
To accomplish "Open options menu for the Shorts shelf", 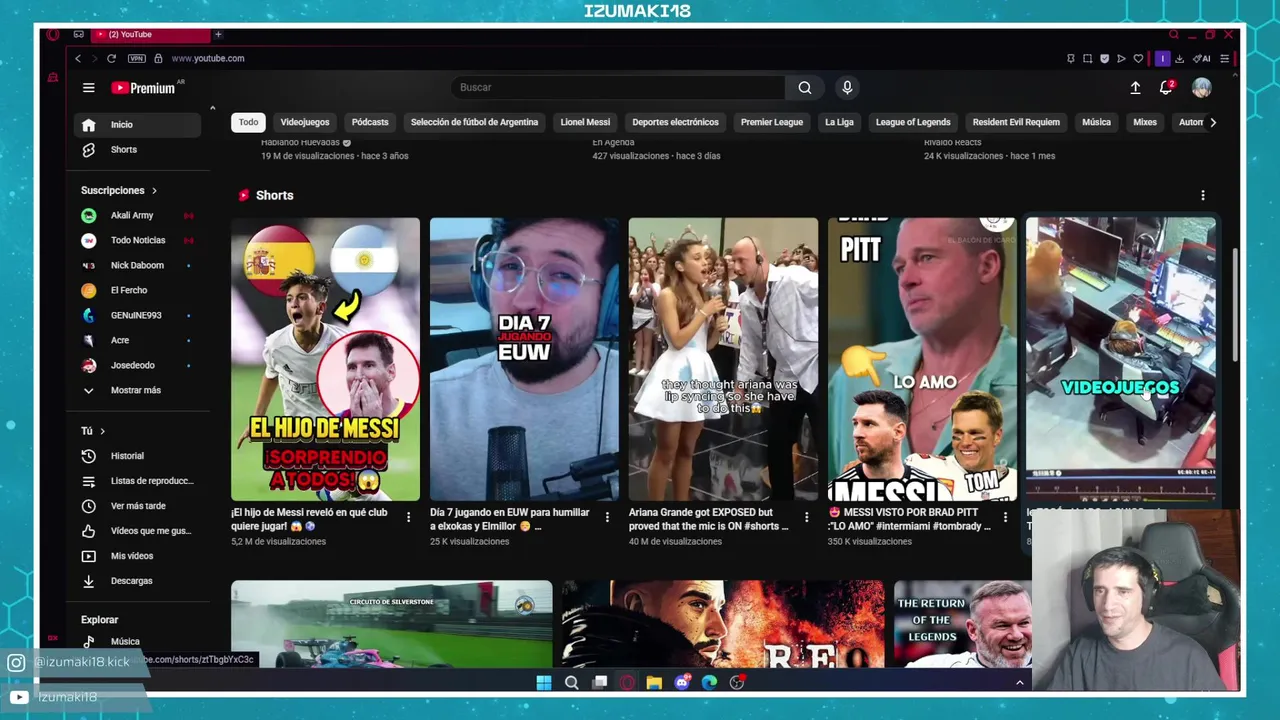I will 1203,195.
